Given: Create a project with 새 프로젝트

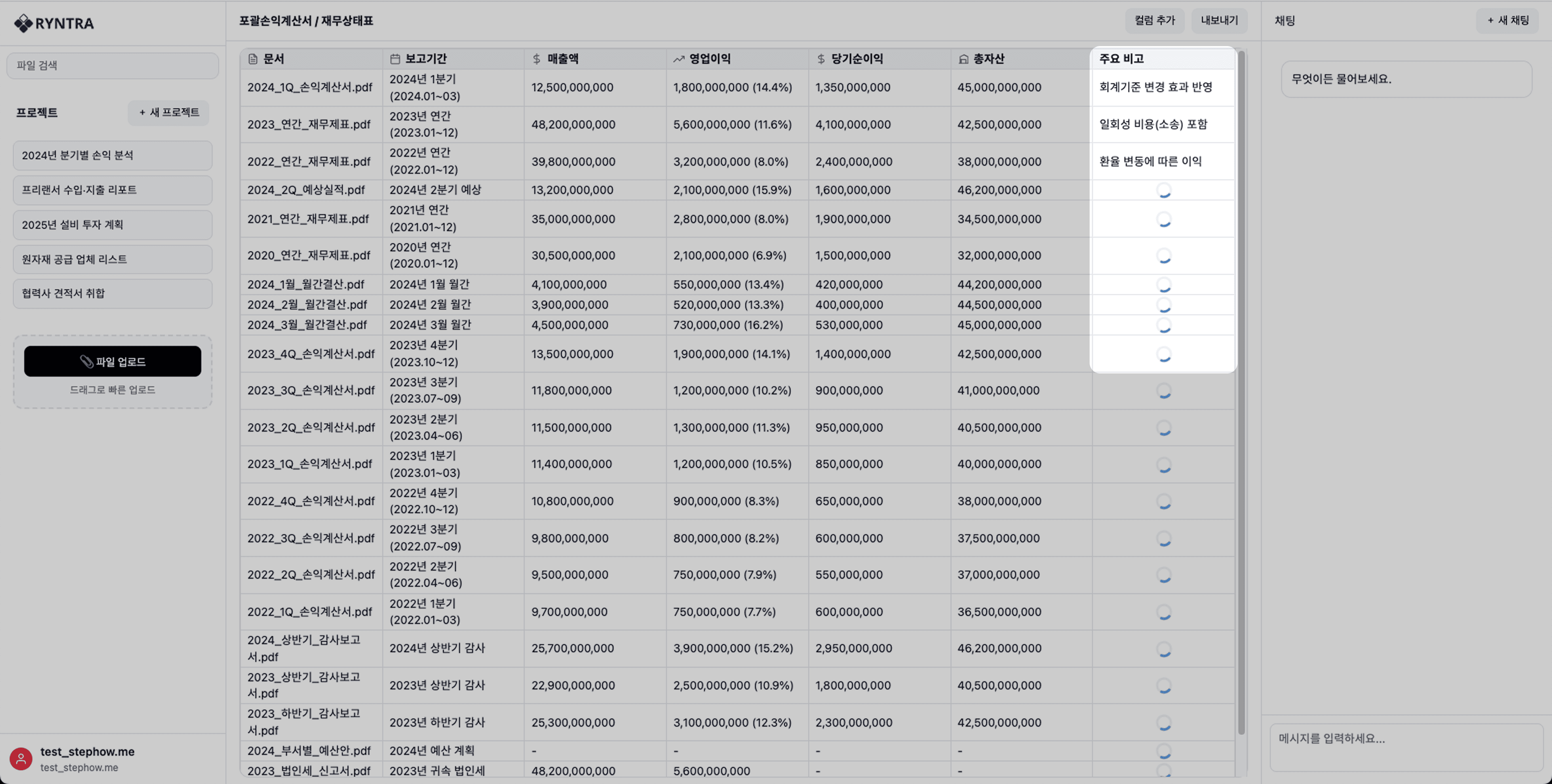Looking at the screenshot, I should [x=169, y=113].
